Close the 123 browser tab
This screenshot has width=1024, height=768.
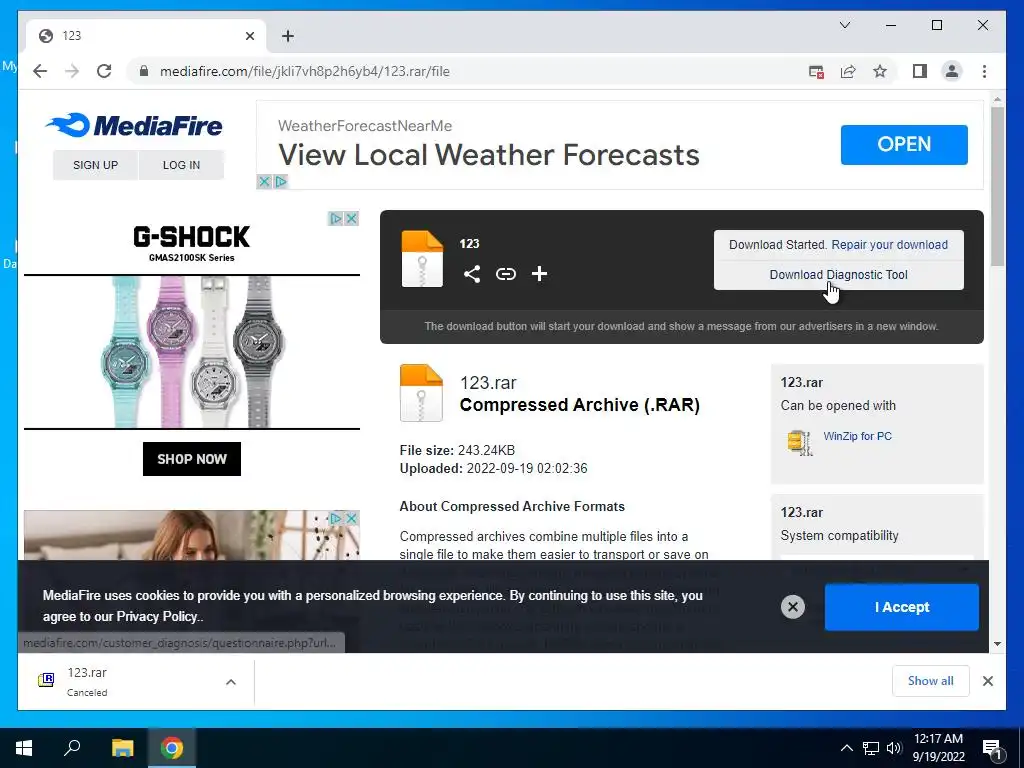(249, 36)
